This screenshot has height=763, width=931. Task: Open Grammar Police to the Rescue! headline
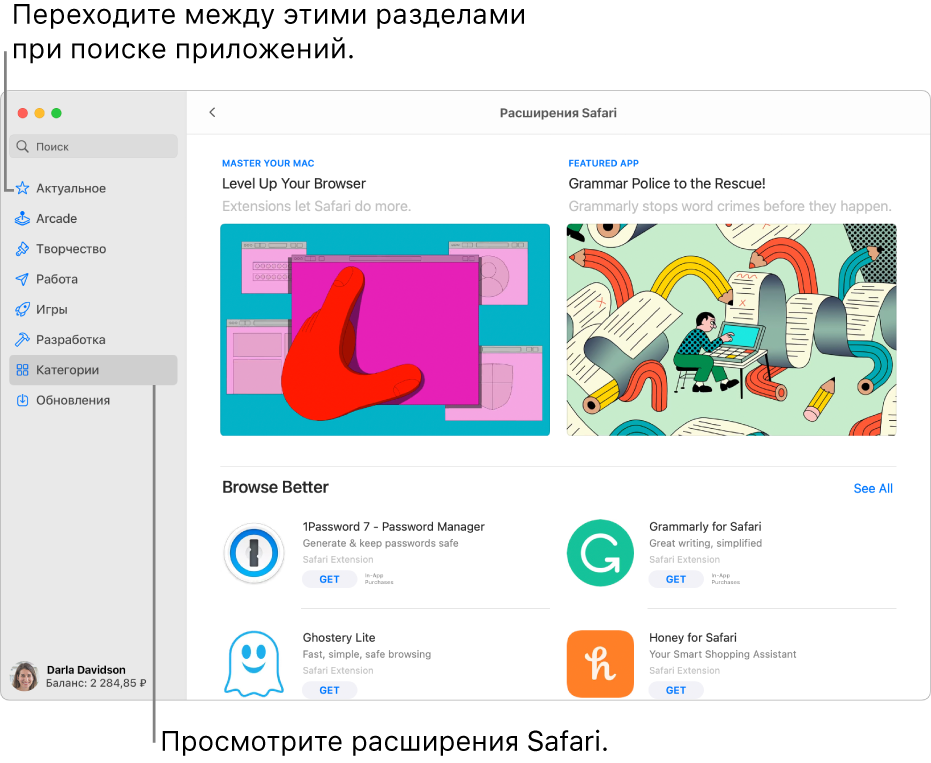[x=667, y=183]
